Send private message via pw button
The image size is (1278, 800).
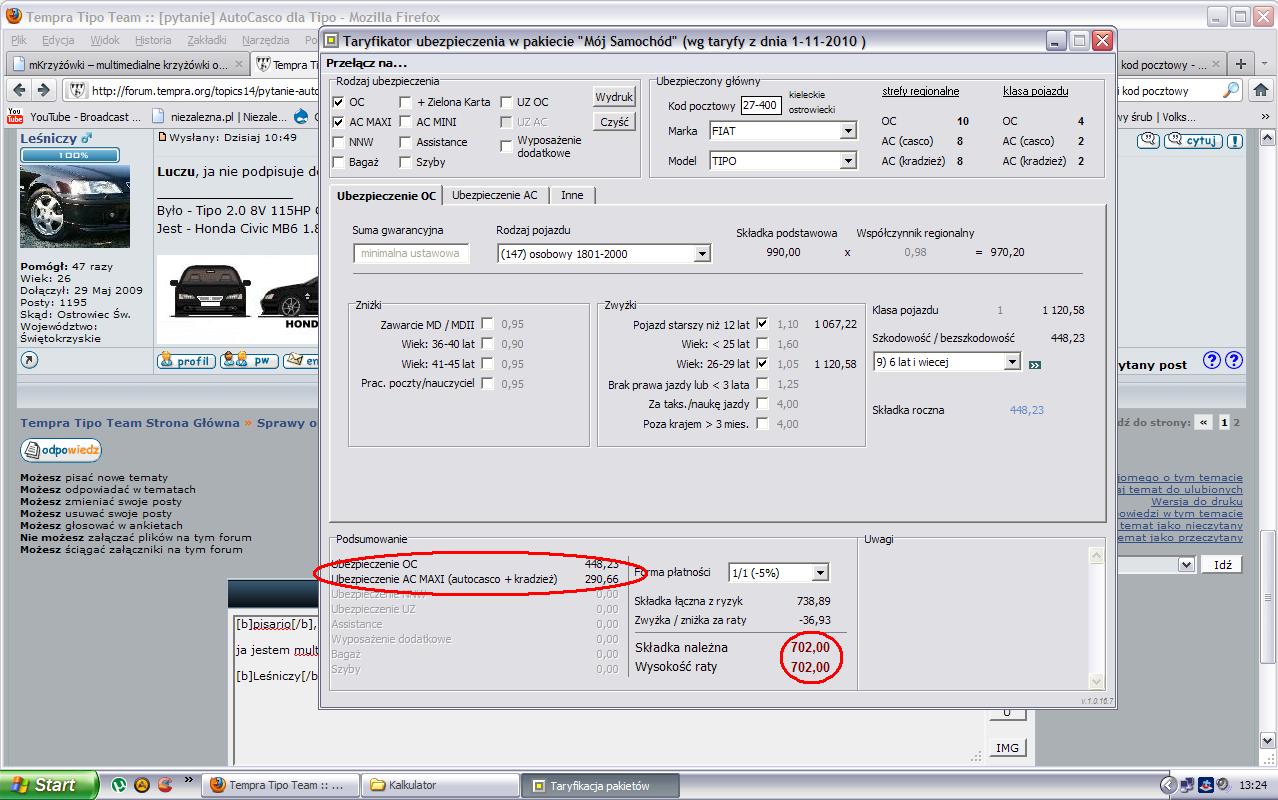pos(249,360)
